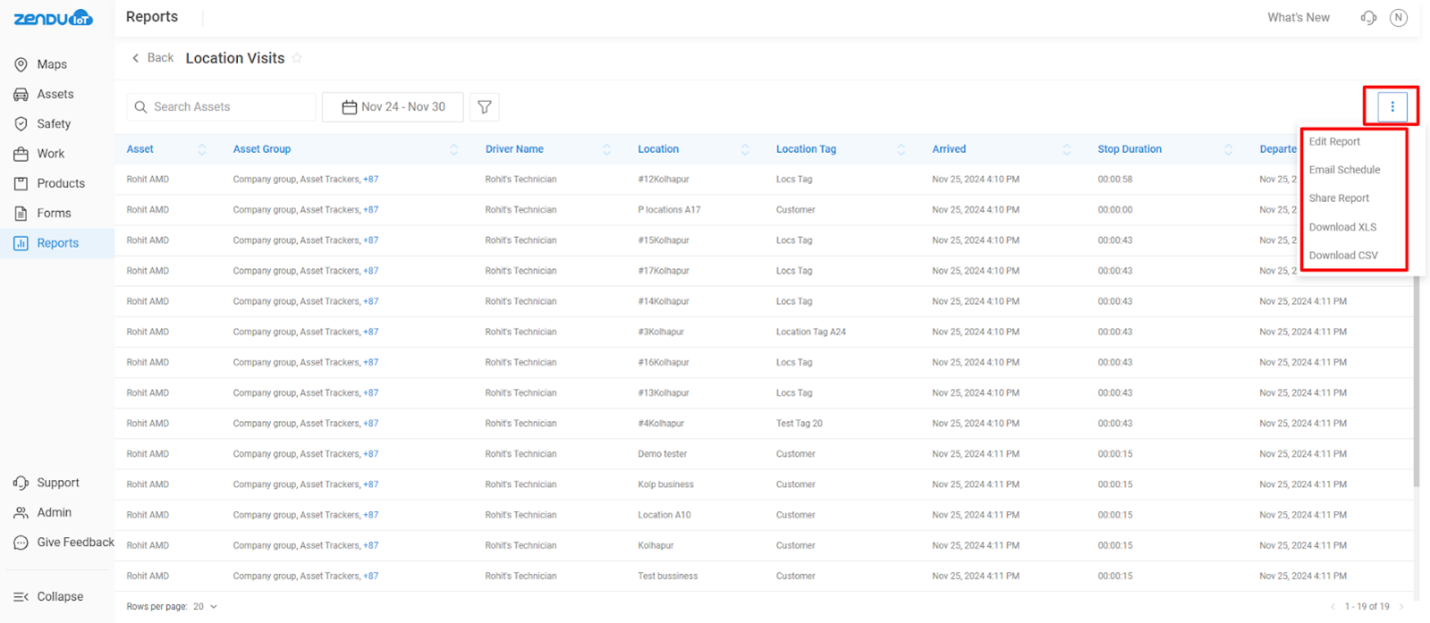Image resolution: width=1430 pixels, height=623 pixels.
Task: Click the search magnifier icon
Action: pos(141,107)
